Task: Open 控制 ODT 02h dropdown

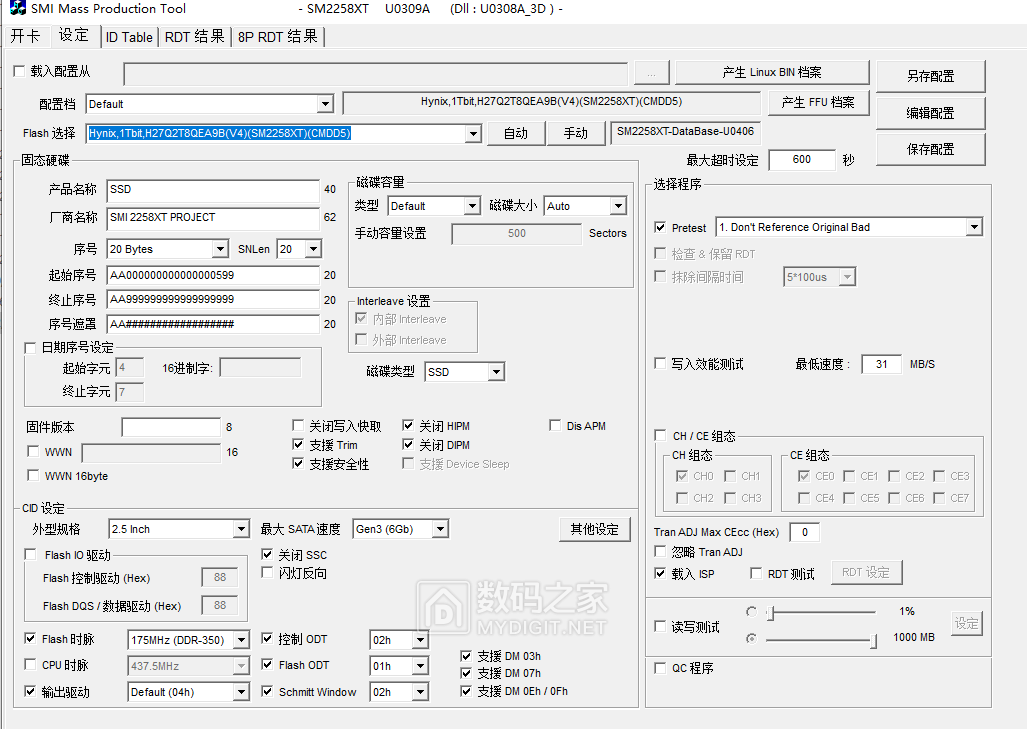Action: click(420, 641)
